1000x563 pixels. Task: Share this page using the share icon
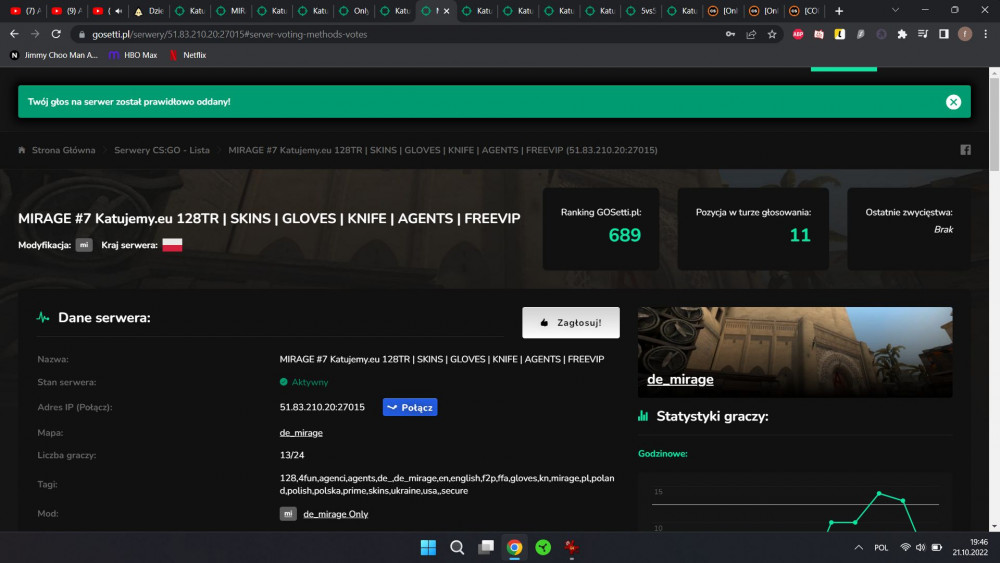tap(751, 34)
